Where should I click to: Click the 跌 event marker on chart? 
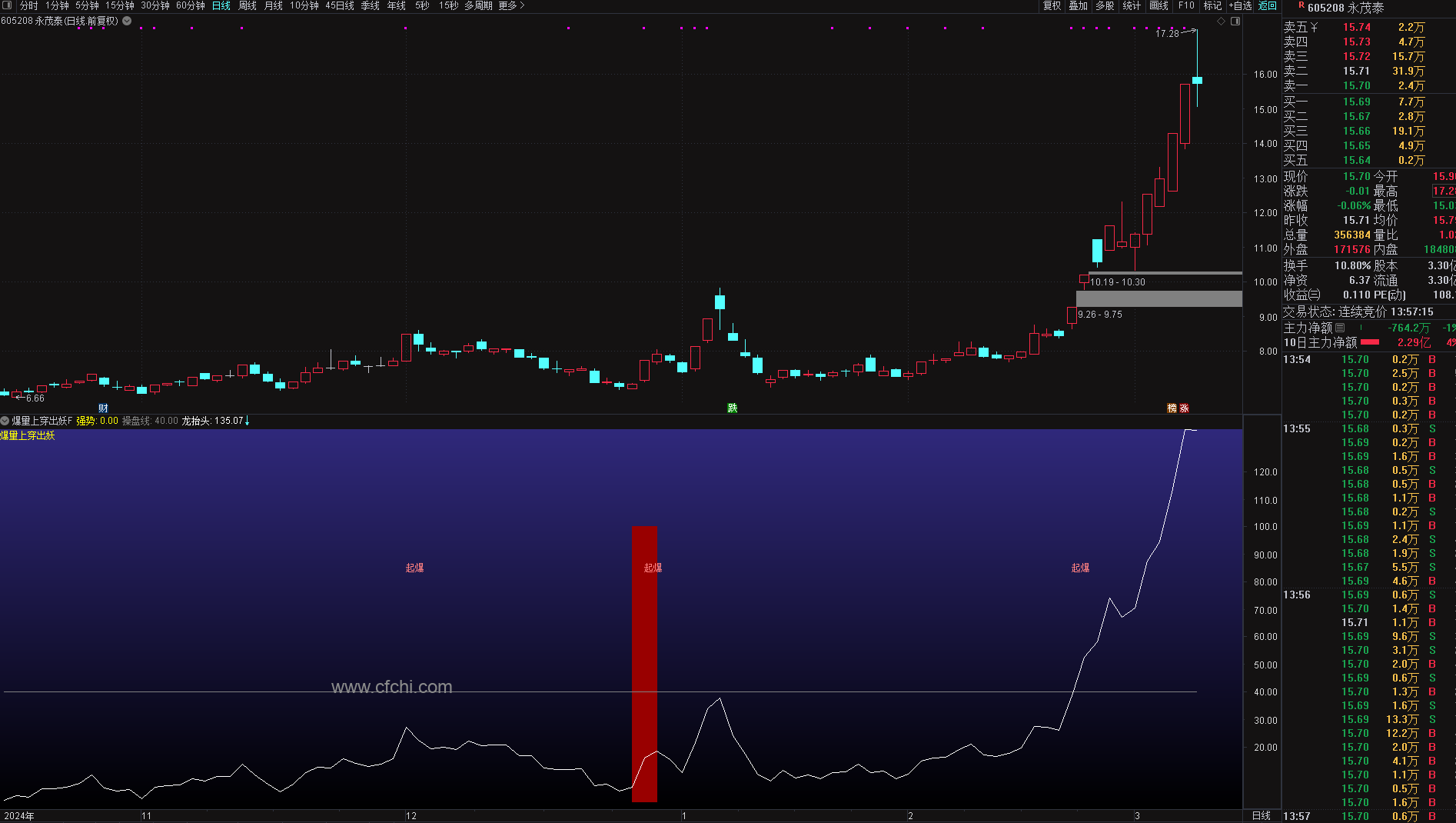pyautogui.click(x=733, y=408)
